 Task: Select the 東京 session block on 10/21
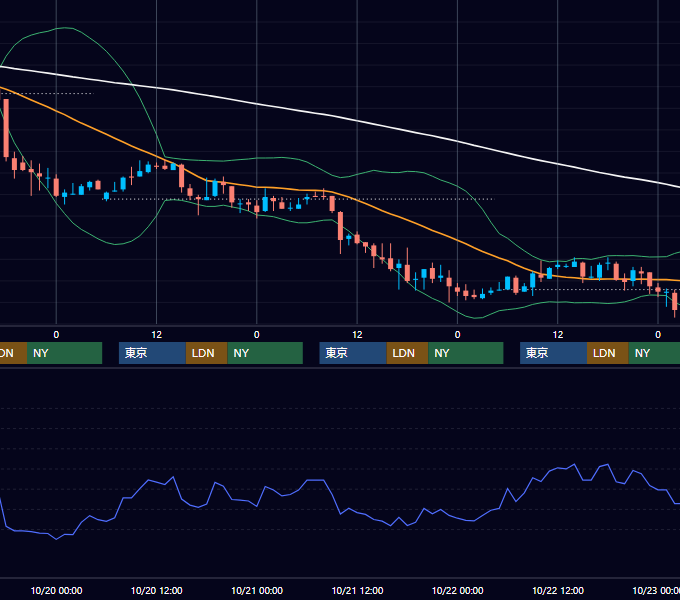point(353,353)
